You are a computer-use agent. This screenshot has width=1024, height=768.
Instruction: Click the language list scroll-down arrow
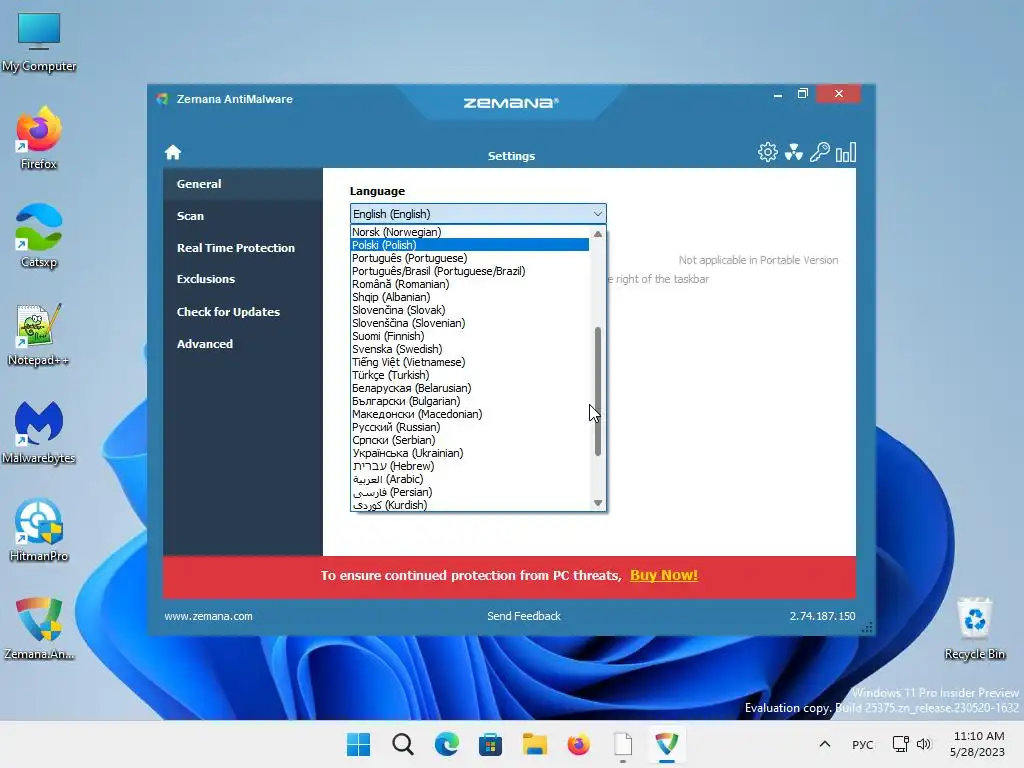[x=598, y=503]
